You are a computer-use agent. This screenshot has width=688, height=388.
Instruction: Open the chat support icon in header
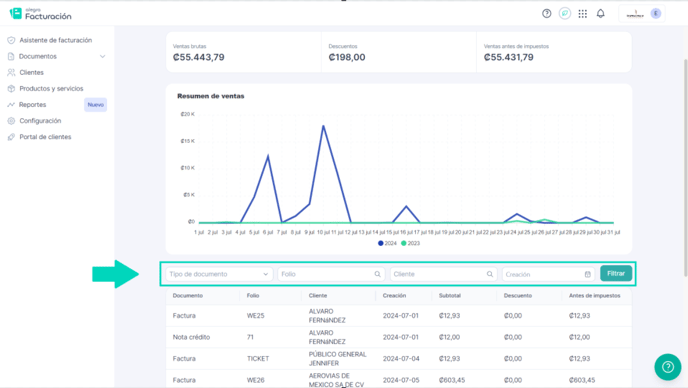click(565, 14)
